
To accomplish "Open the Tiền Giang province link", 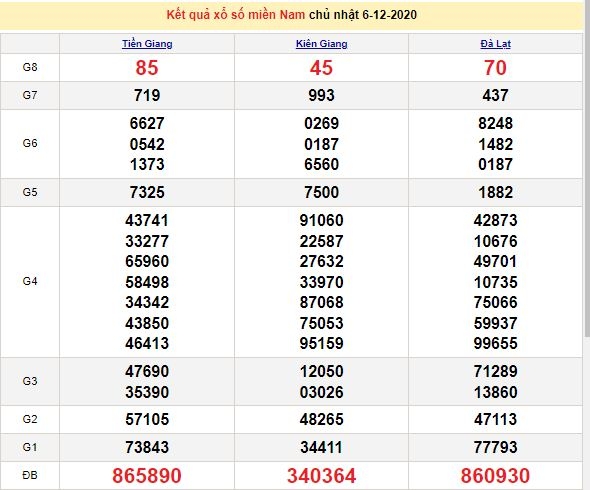I will (x=147, y=44).
